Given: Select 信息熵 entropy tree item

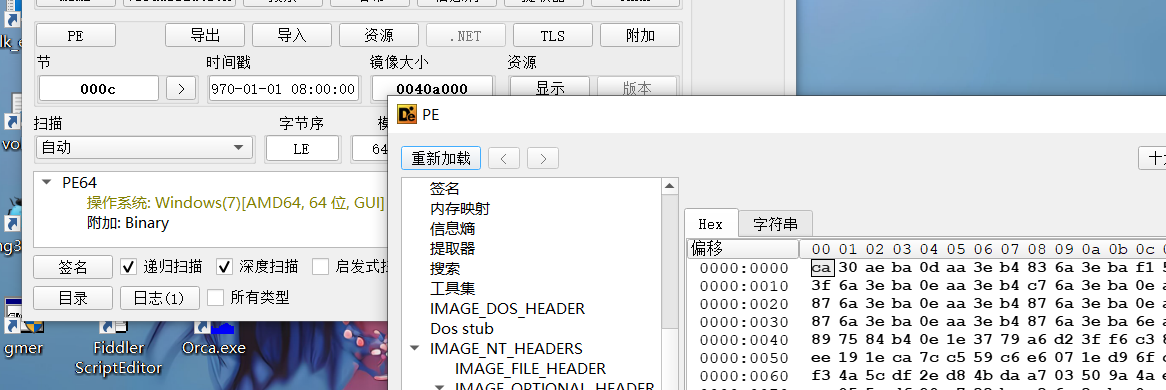Looking at the screenshot, I should click(x=452, y=228).
